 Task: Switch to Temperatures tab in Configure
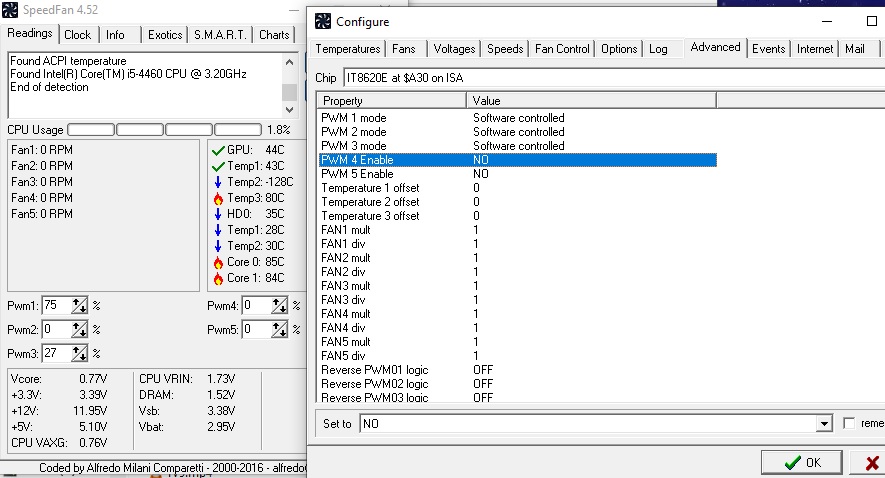click(x=348, y=49)
